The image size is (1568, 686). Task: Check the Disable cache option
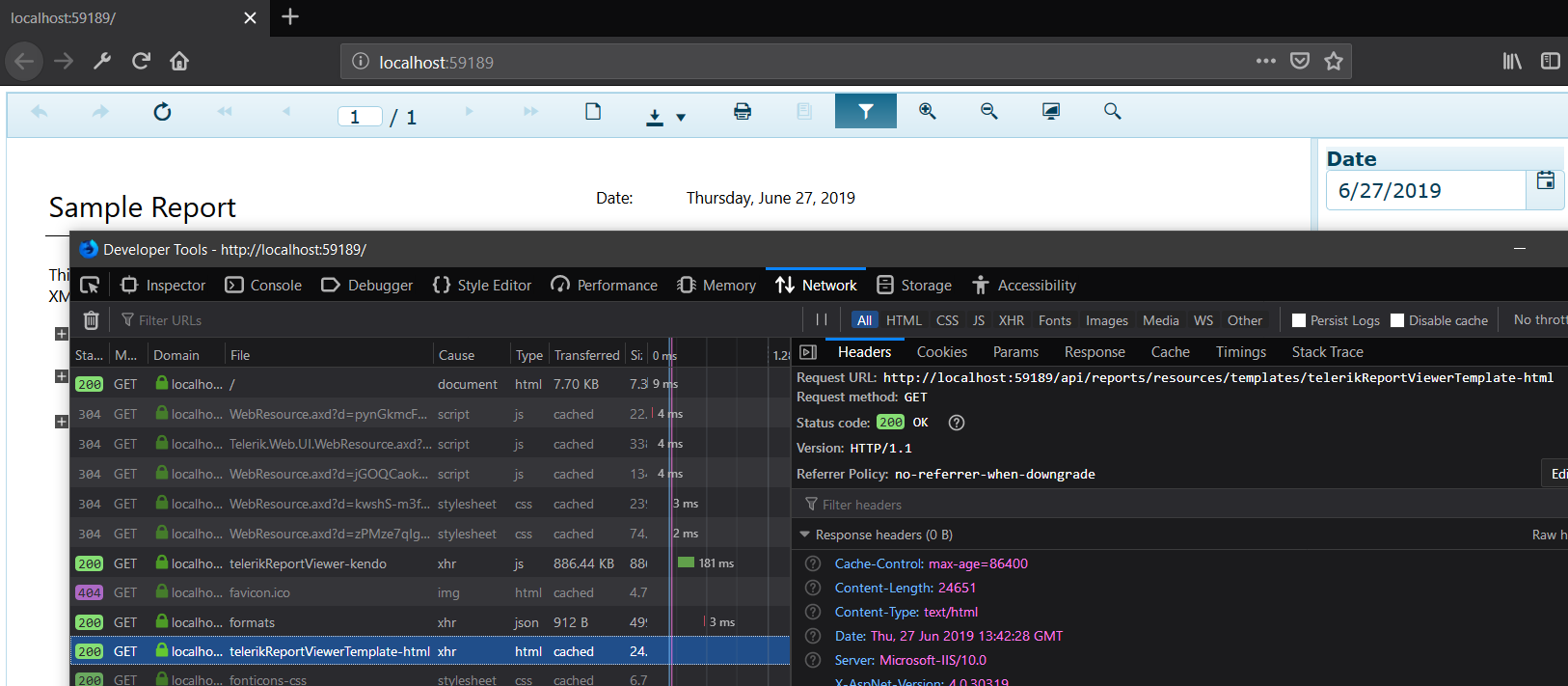1397,320
